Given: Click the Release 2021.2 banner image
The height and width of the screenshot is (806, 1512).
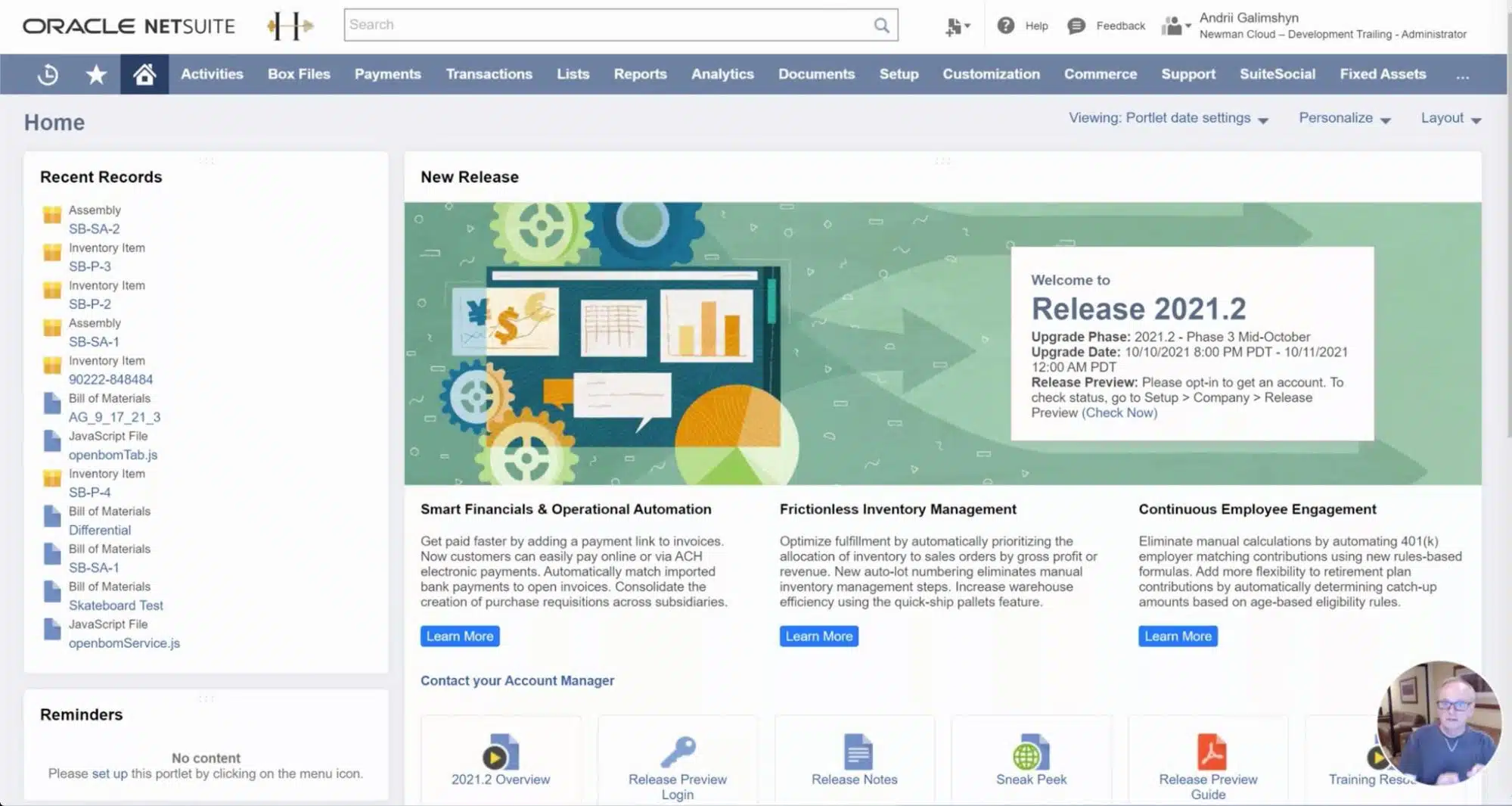Looking at the screenshot, I should pyautogui.click(x=942, y=343).
